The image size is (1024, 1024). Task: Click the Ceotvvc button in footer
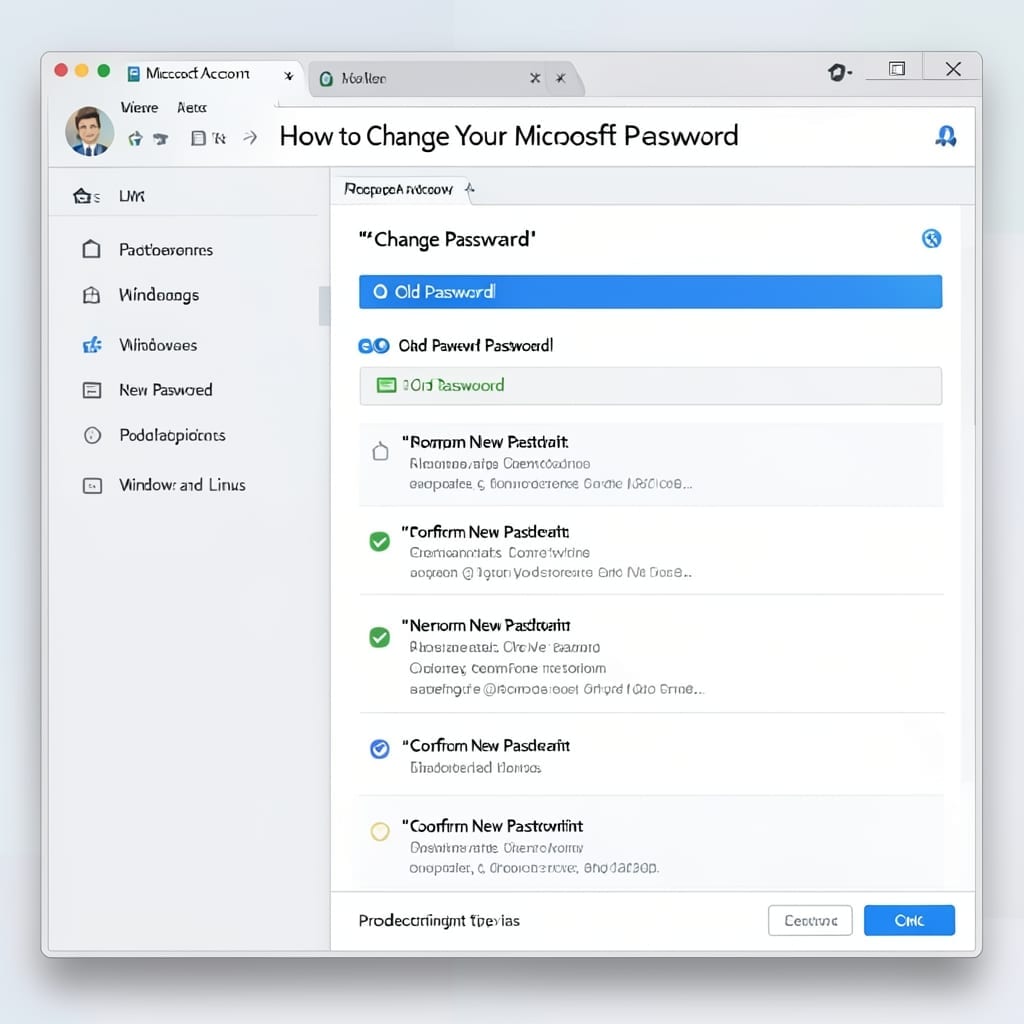(810, 920)
